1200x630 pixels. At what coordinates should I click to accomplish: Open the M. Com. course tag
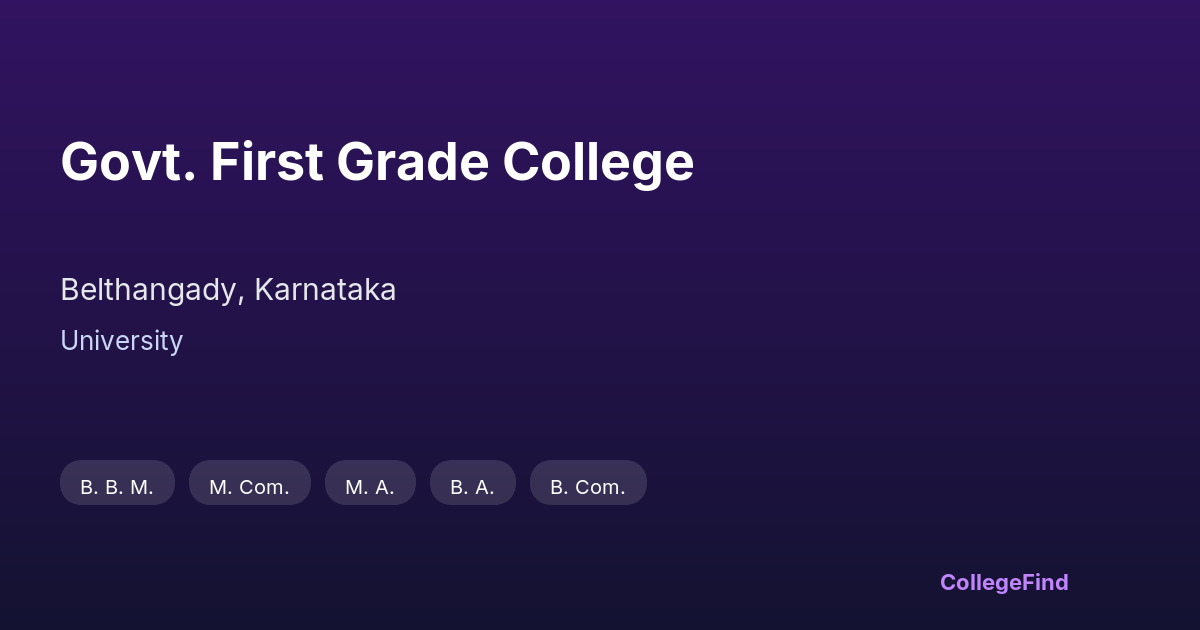(249, 487)
